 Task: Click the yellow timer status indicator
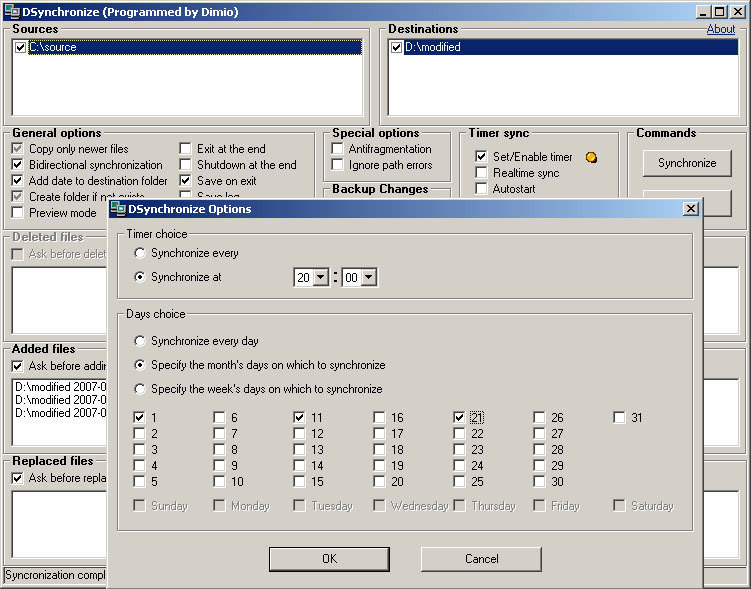click(592, 157)
